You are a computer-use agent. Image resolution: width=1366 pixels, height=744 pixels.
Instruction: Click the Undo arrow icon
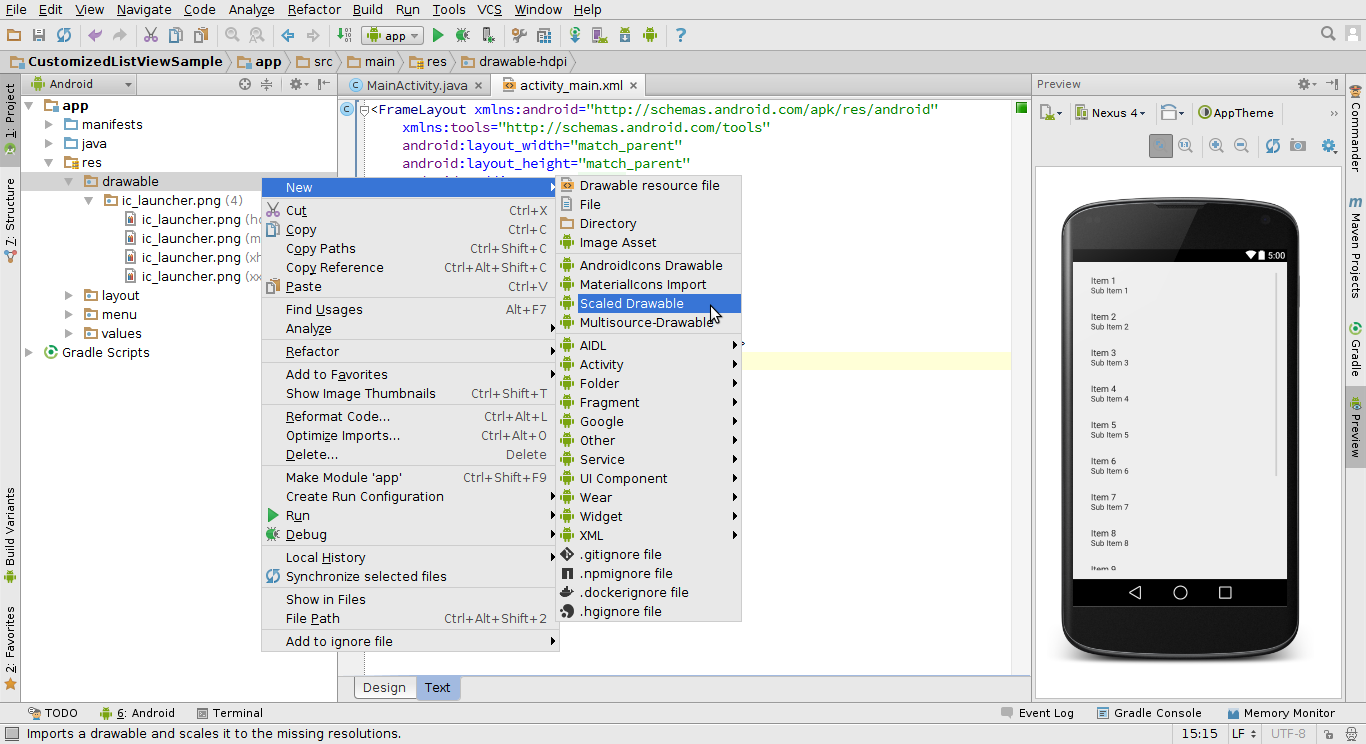pyautogui.click(x=95, y=35)
